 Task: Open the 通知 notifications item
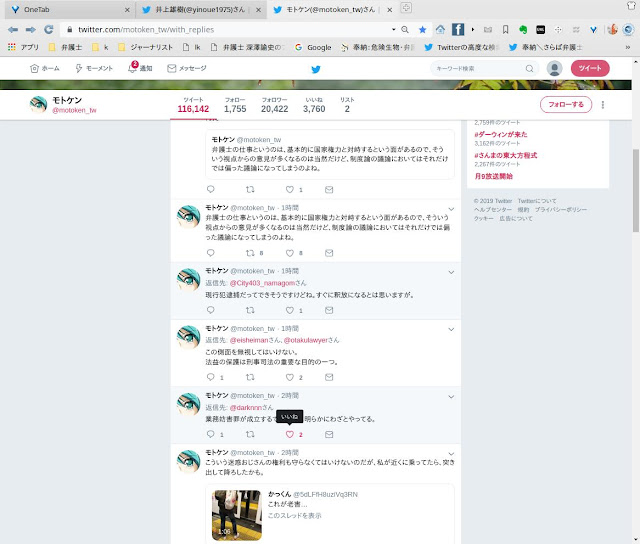[x=140, y=68]
